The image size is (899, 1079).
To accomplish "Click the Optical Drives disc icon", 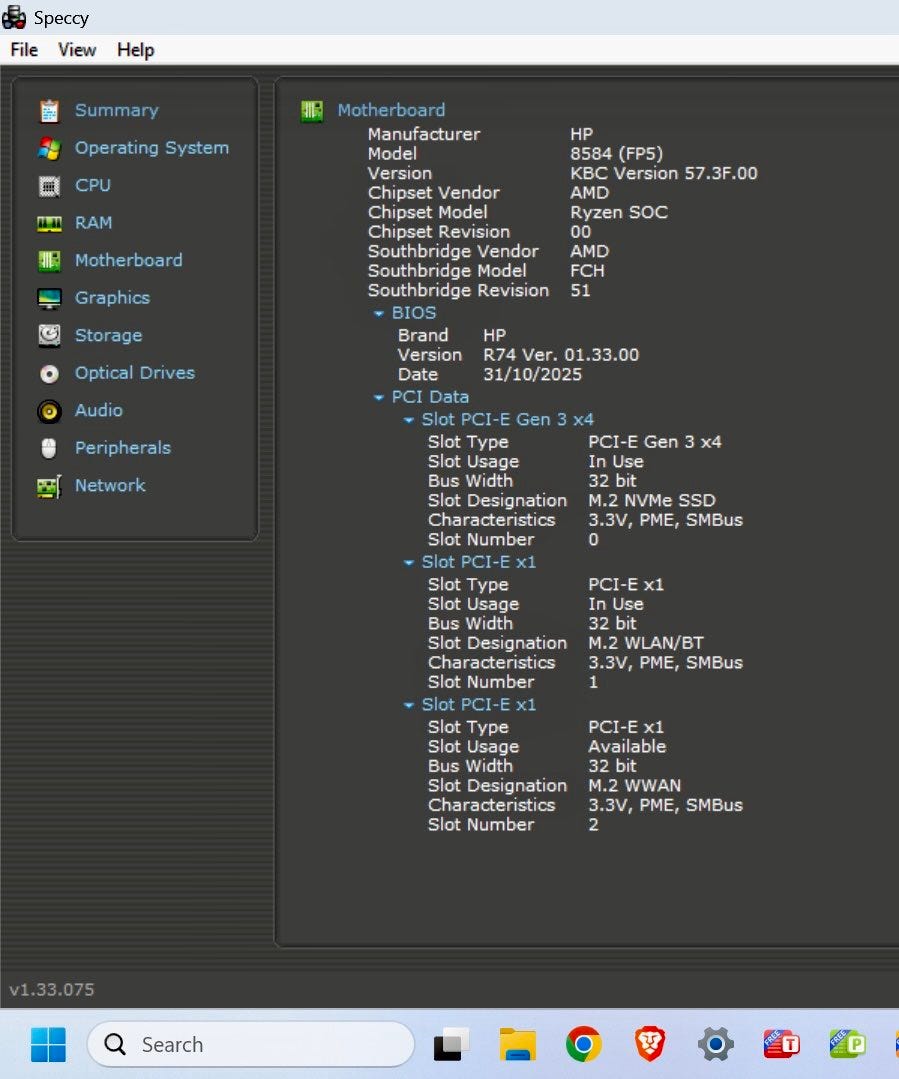I will (x=49, y=373).
